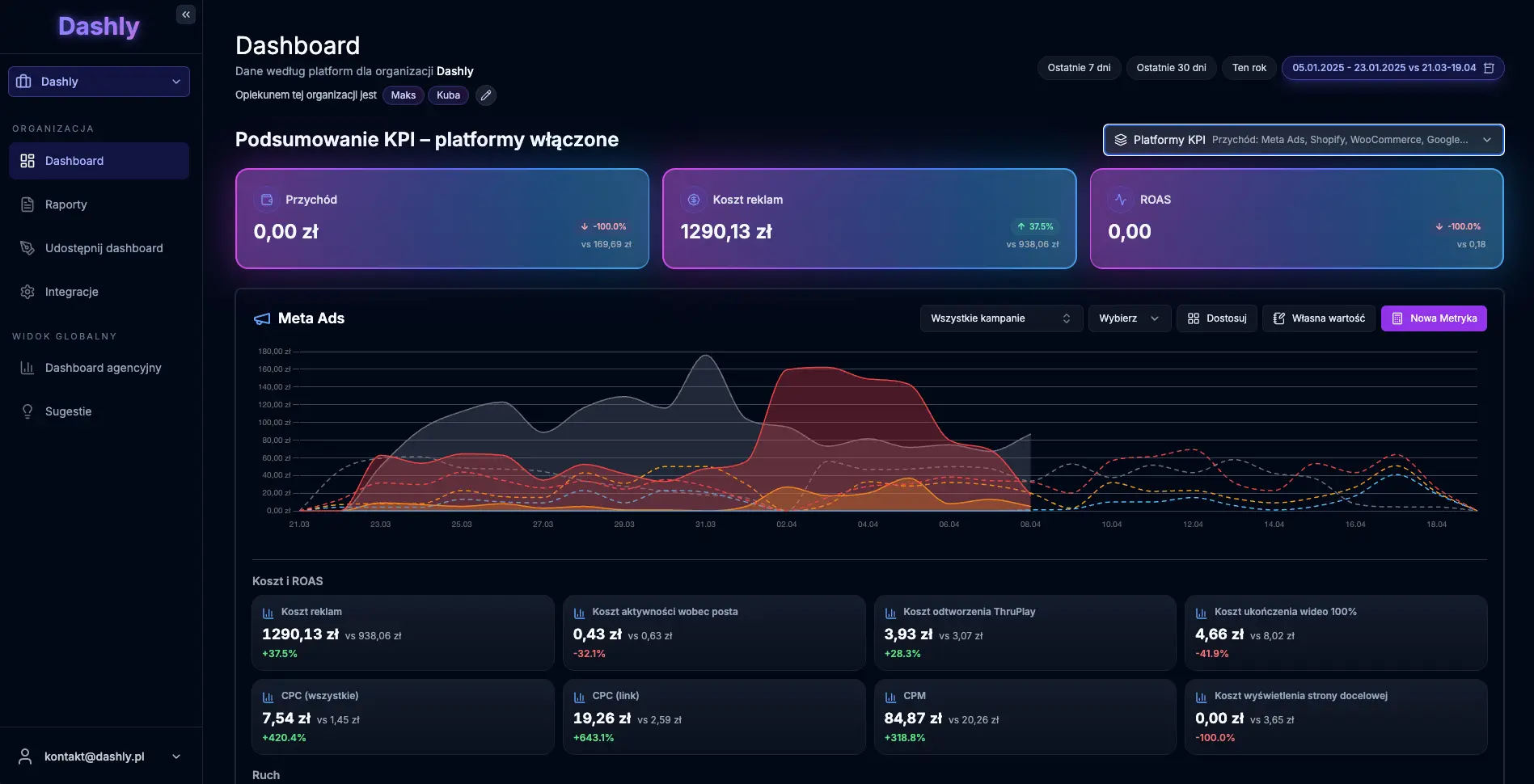Click the Dostosuj button
Screen dimensions: 1534x784
pos(1216,318)
